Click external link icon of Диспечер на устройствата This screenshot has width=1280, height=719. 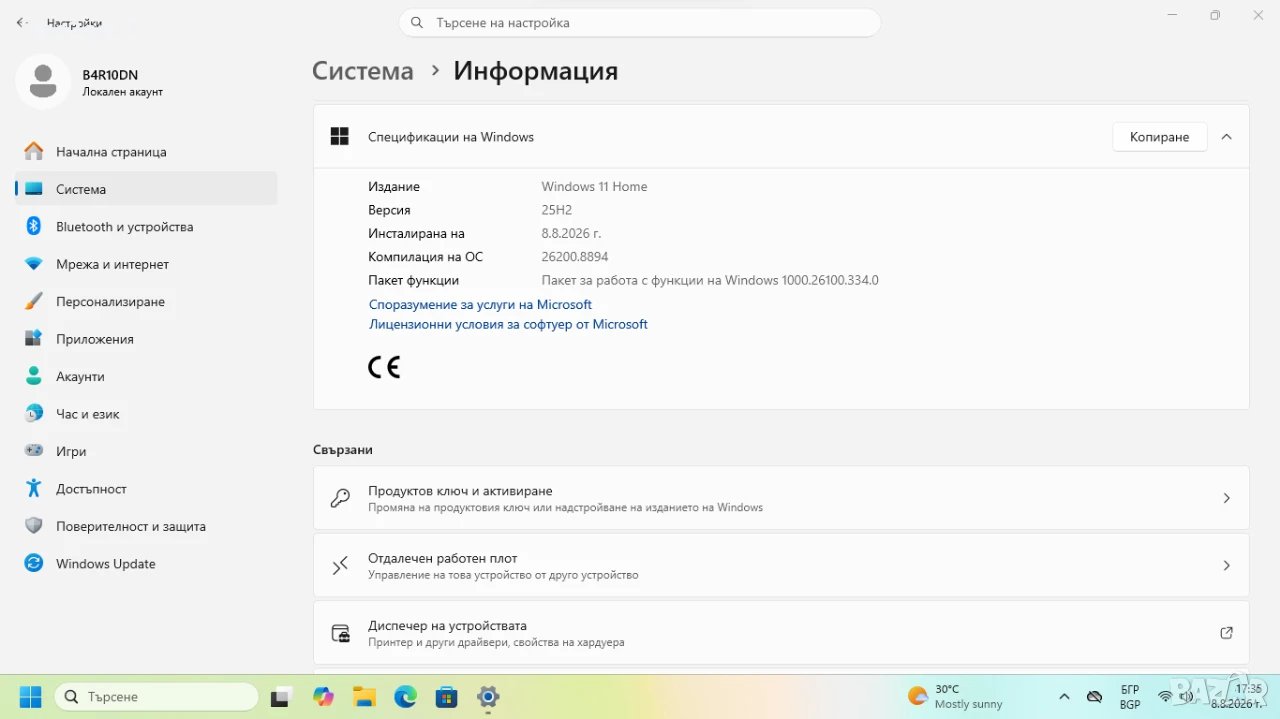1227,633
